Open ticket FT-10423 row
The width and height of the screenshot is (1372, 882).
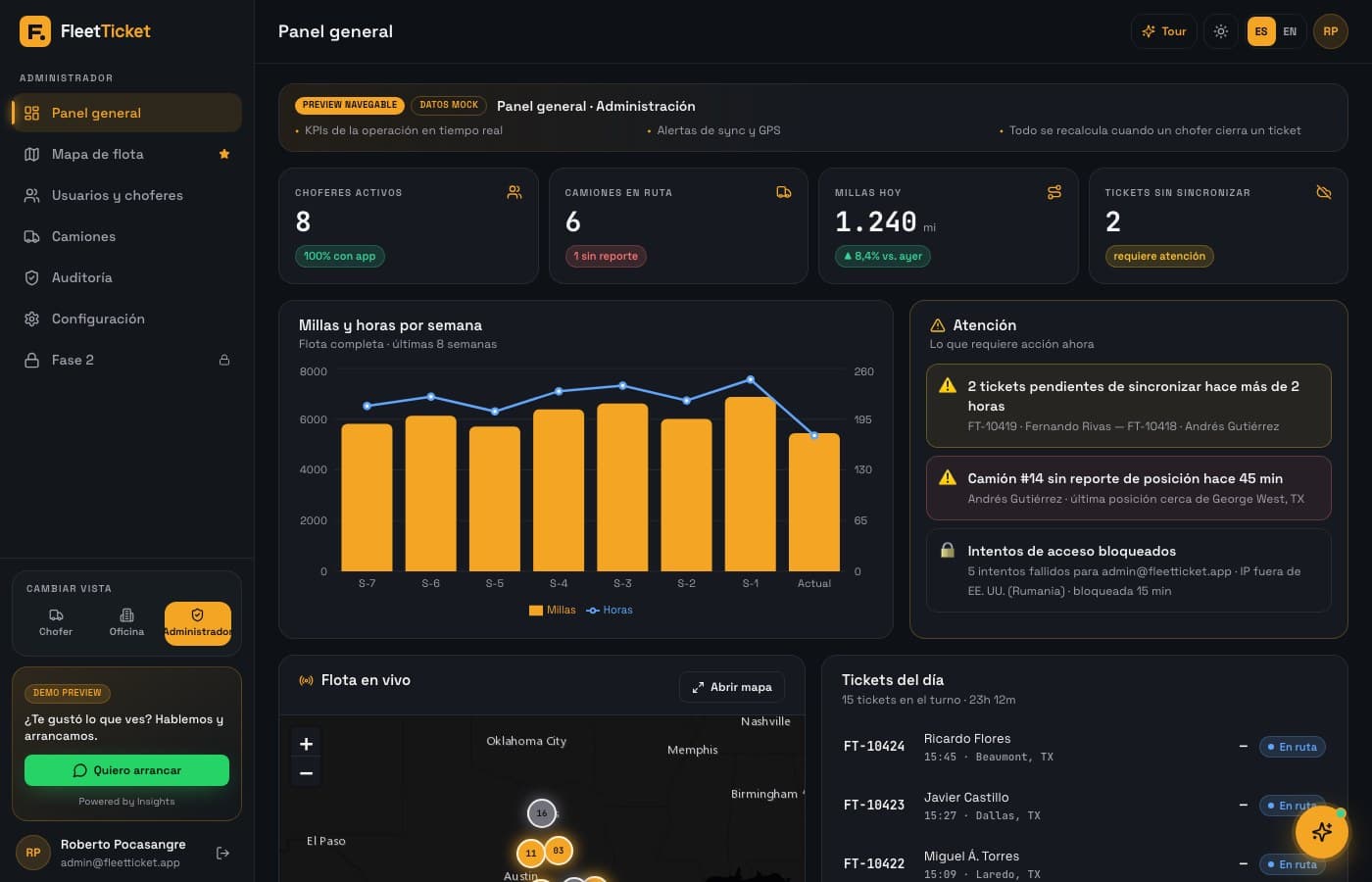click(x=1085, y=806)
